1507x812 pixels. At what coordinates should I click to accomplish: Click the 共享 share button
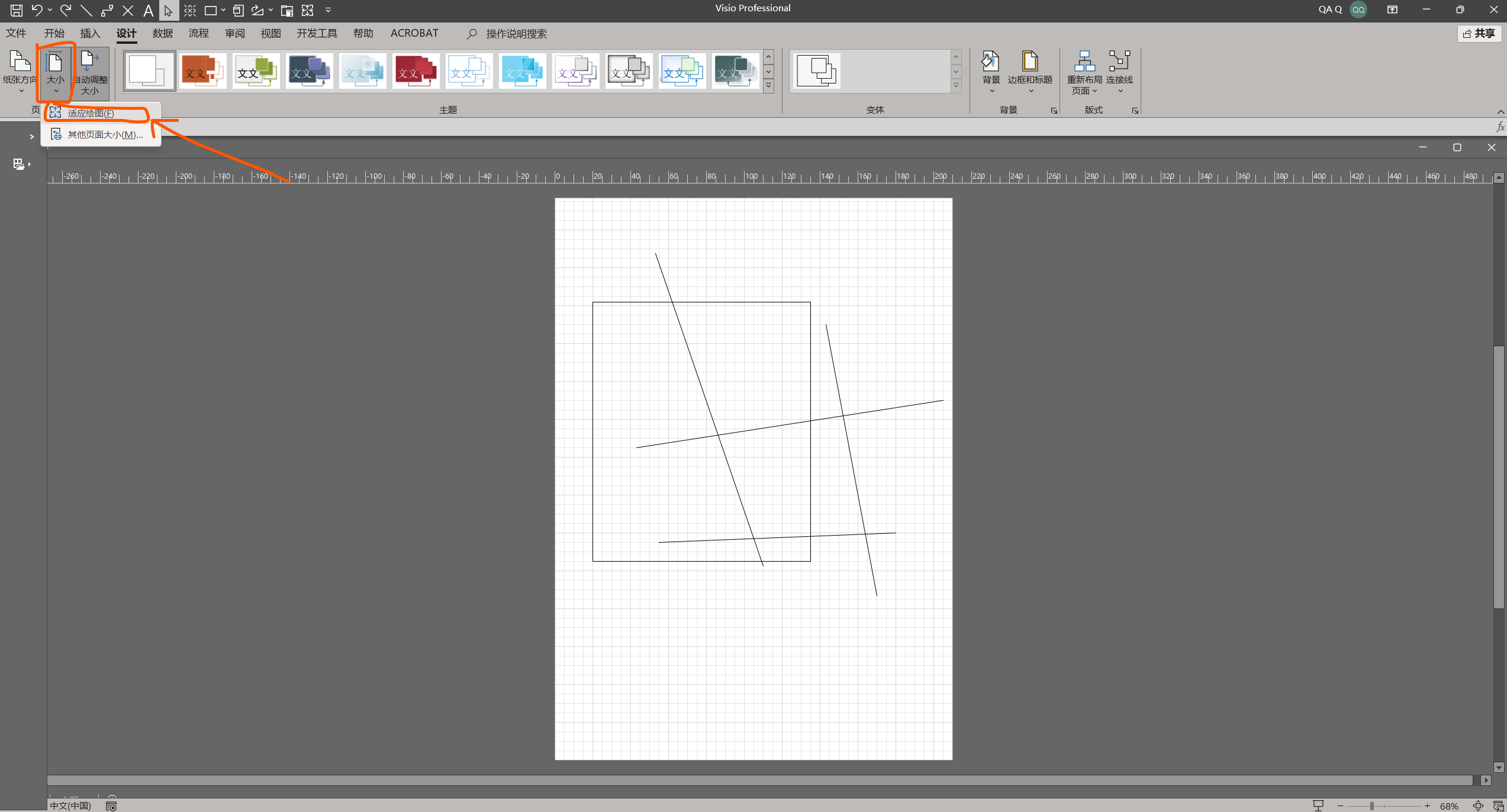[x=1479, y=33]
